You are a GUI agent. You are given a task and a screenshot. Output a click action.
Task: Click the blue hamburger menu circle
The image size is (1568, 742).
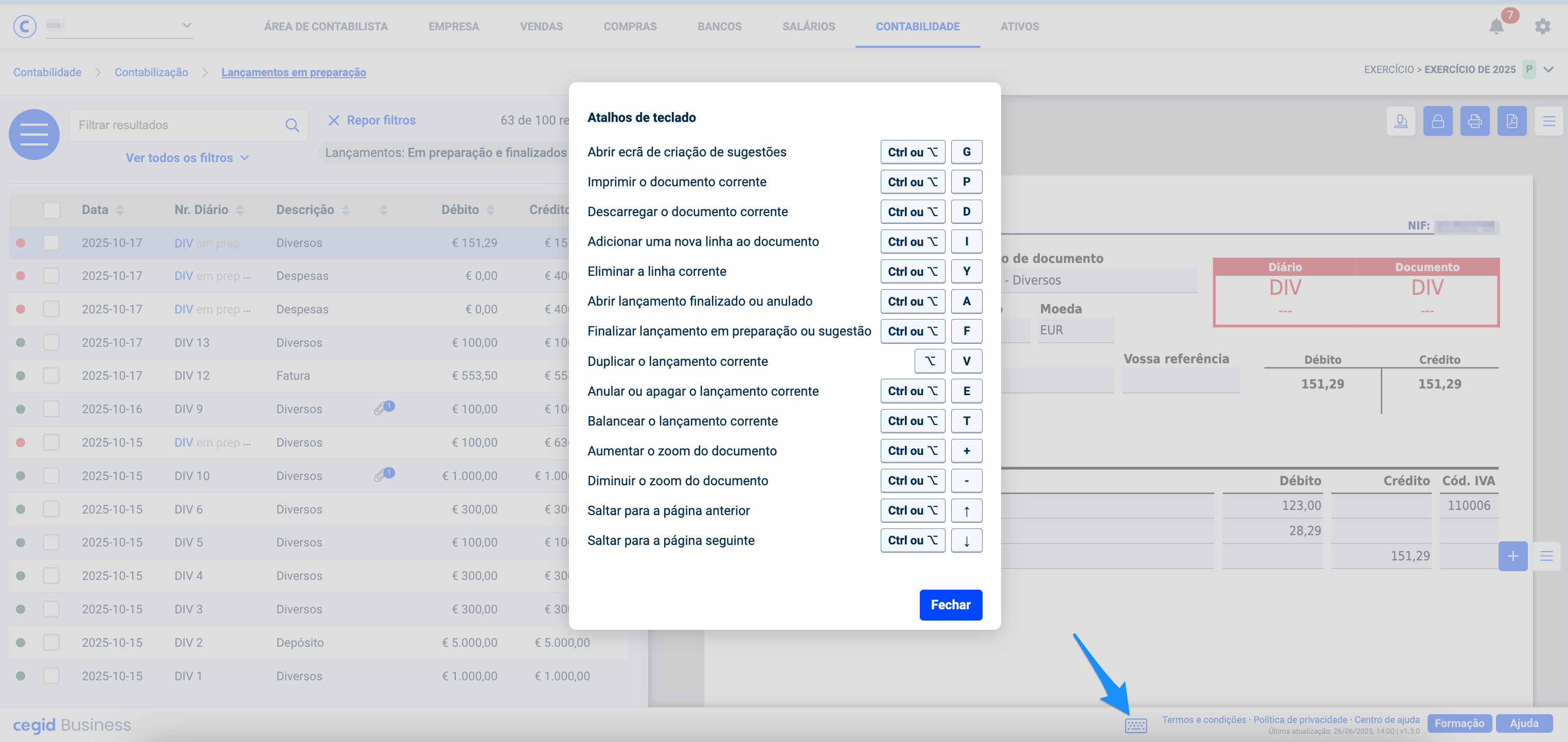(34, 134)
